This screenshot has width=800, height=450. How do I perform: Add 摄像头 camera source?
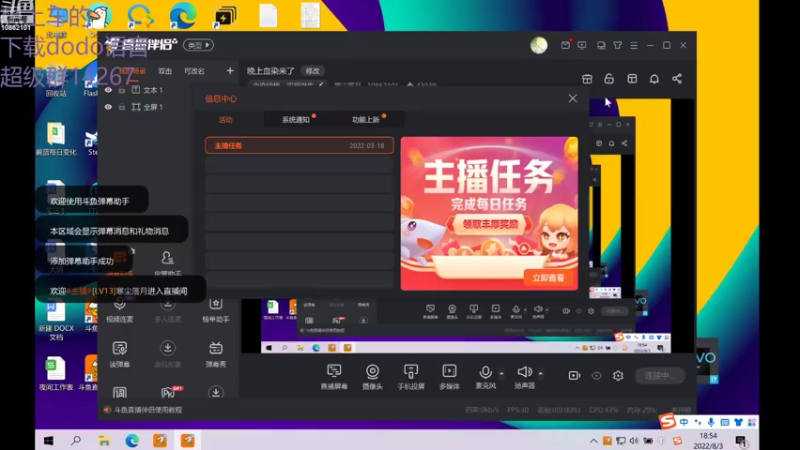372,377
